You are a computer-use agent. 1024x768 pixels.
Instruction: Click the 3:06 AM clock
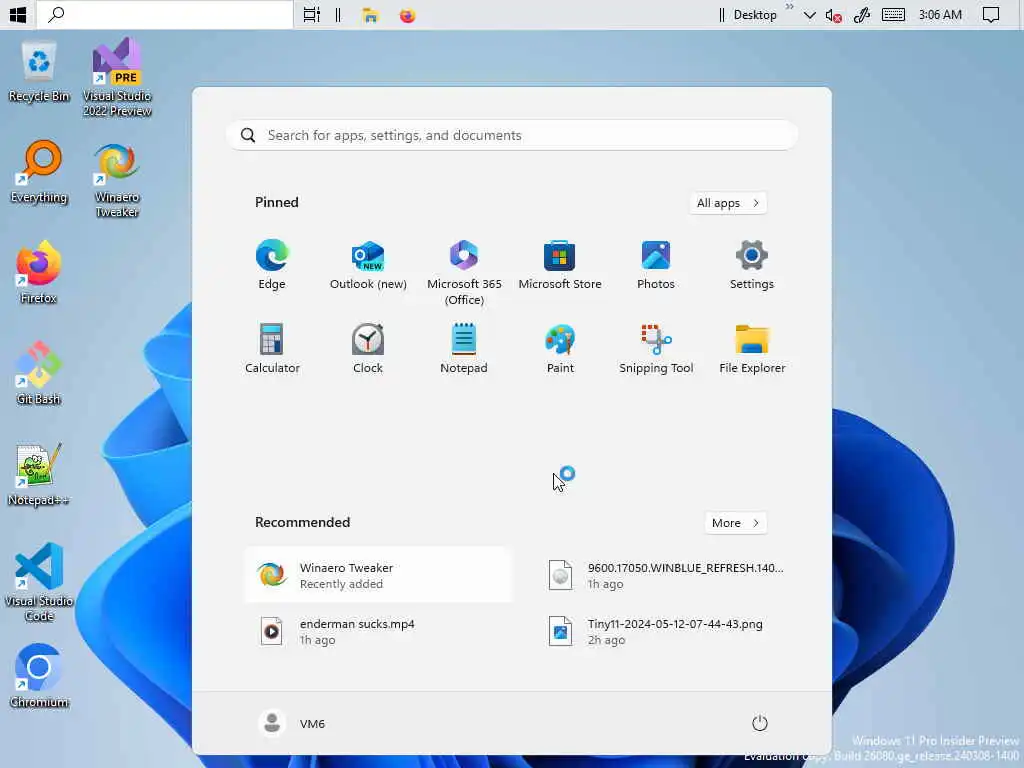[940, 14]
